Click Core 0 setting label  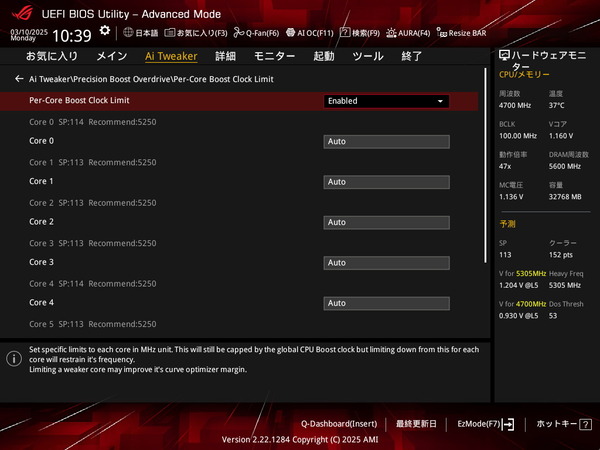[x=41, y=141]
